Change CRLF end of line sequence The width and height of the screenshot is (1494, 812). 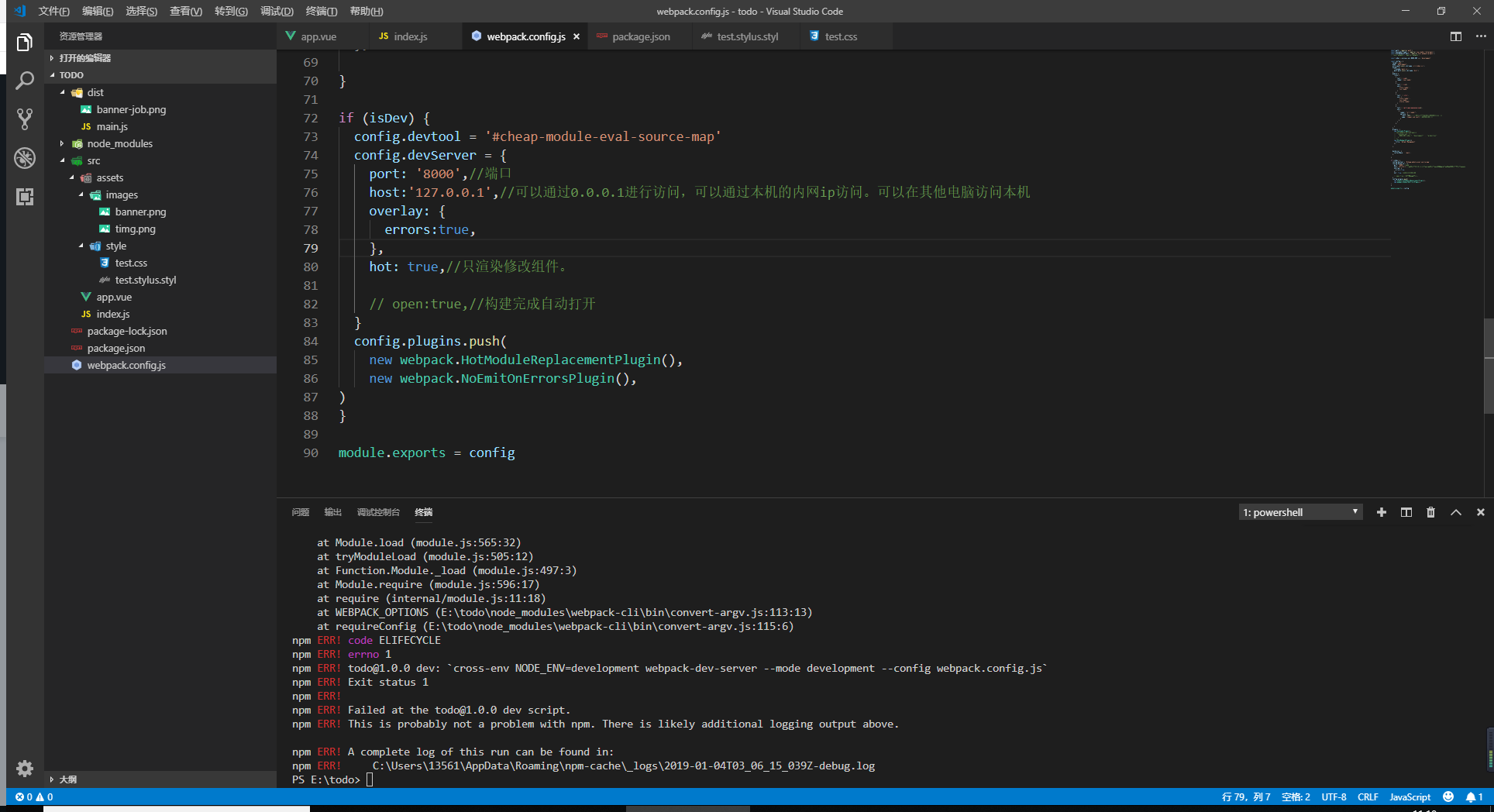click(1368, 797)
